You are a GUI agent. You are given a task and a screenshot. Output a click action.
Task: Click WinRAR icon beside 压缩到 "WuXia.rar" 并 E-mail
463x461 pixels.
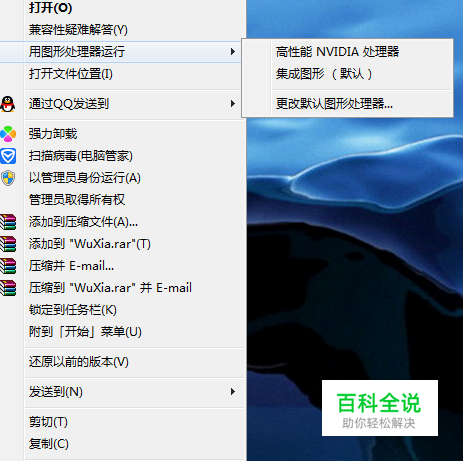[x=8, y=288]
